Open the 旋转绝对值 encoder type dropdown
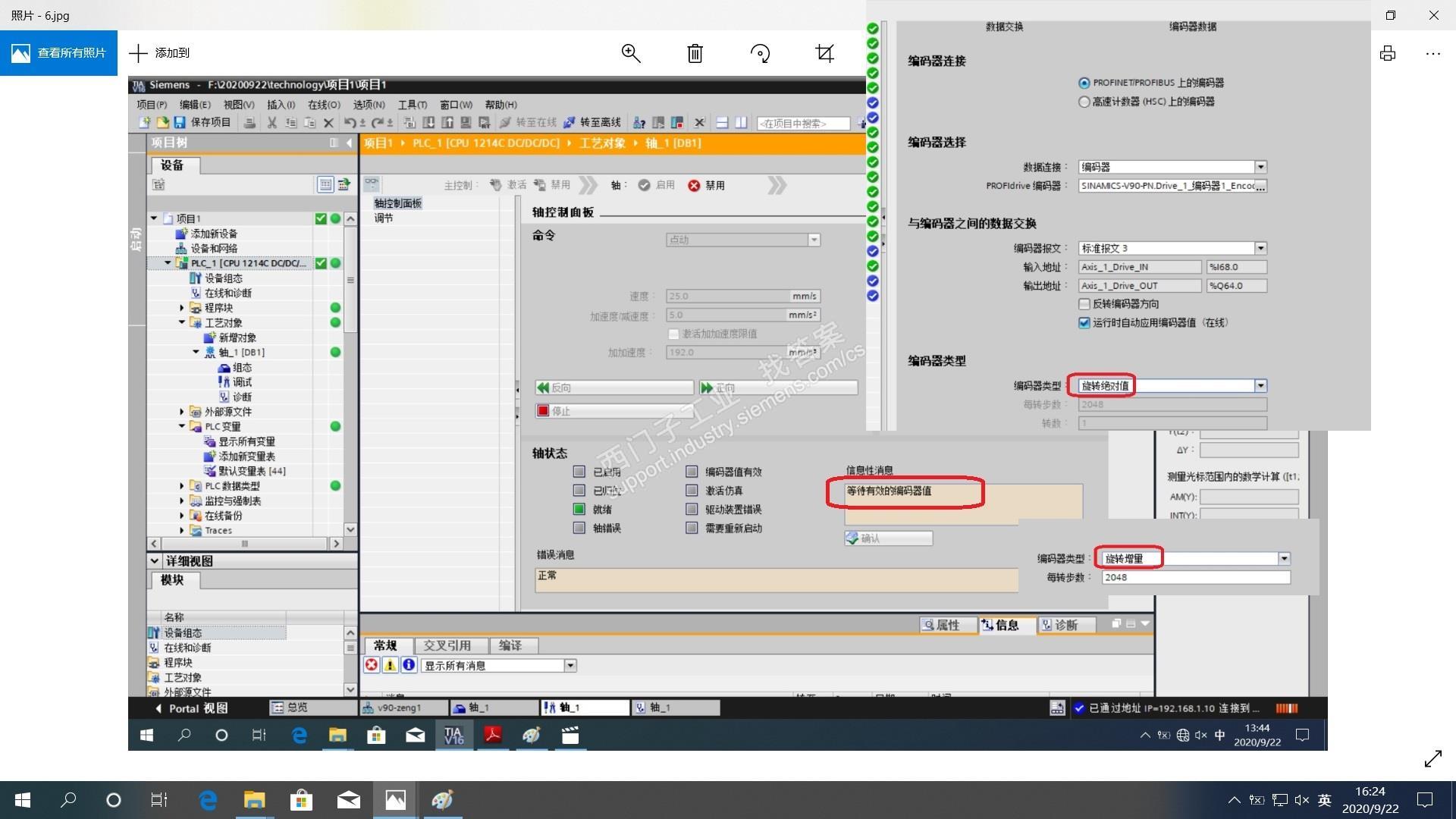The width and height of the screenshot is (1456, 819). coord(1260,386)
